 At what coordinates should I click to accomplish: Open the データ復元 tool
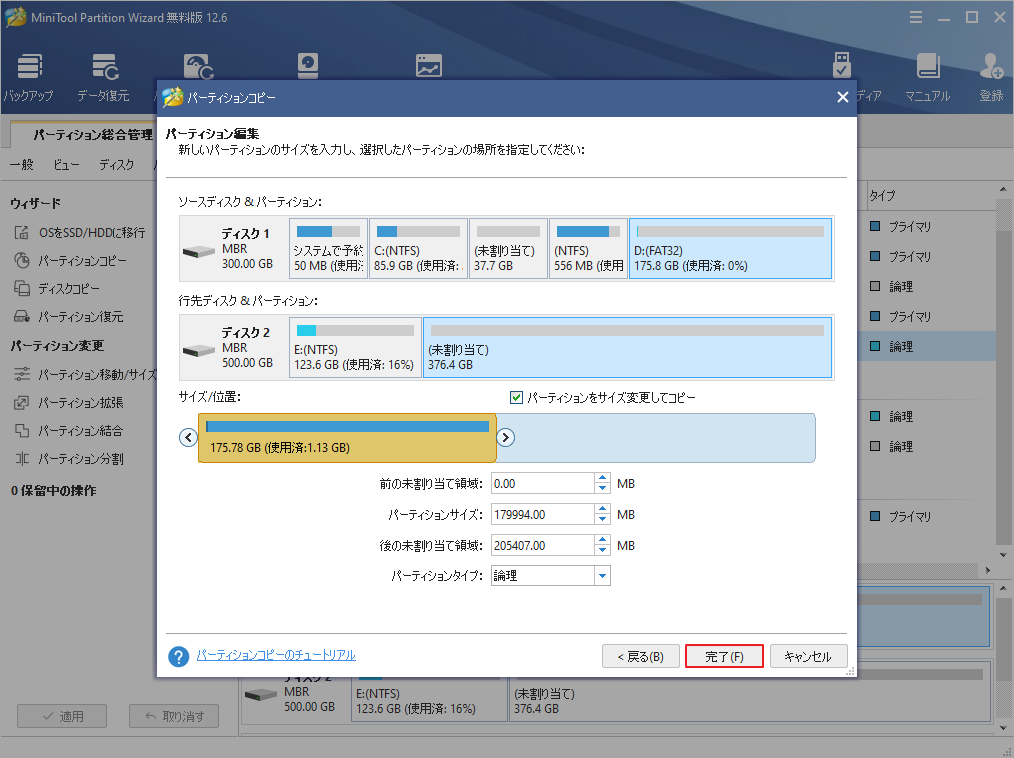point(106,75)
